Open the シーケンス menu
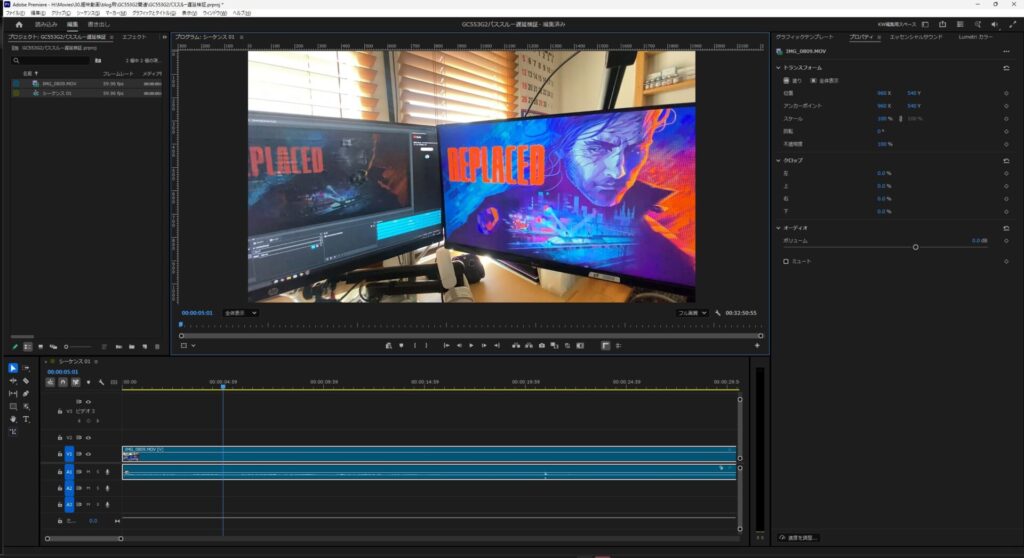This screenshot has width=1024, height=558. (89, 13)
